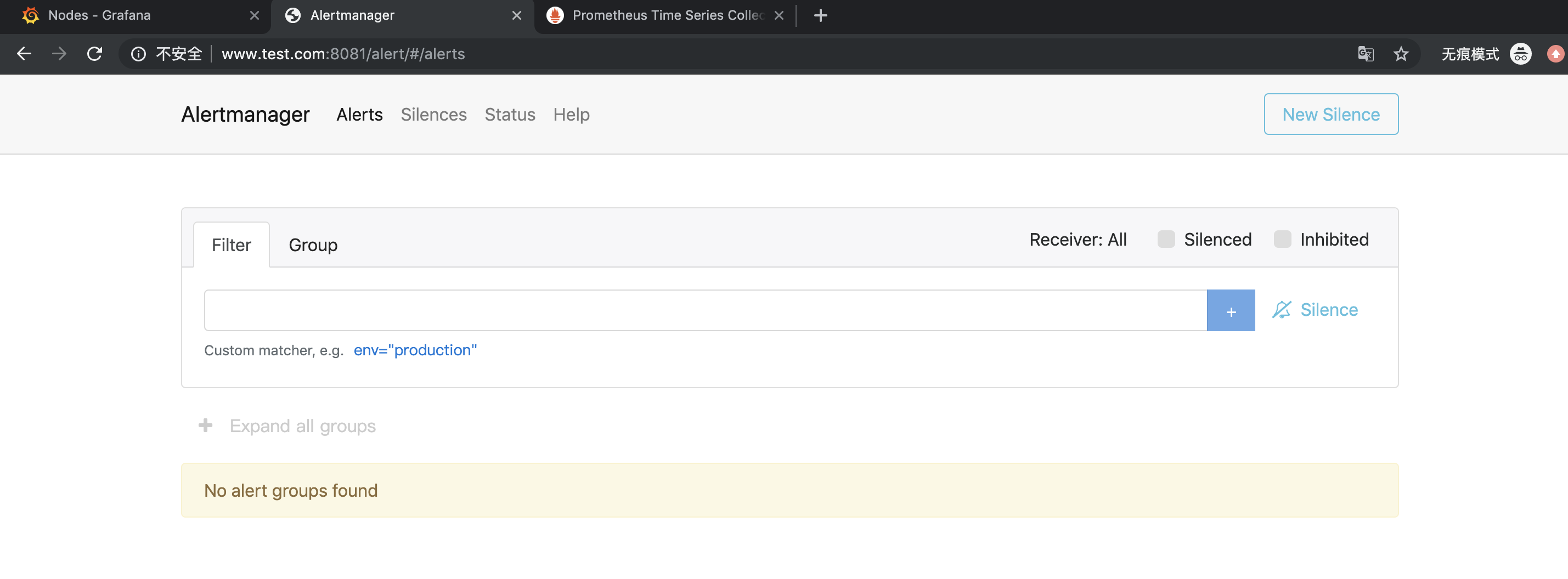Open the Silences navigation item
The height and width of the screenshot is (579, 1568).
click(433, 115)
